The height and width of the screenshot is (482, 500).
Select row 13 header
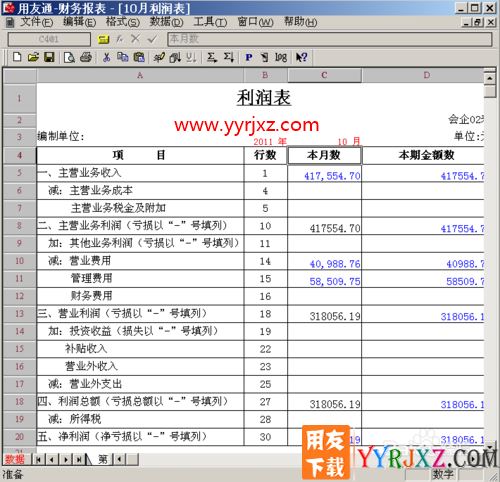19,314
